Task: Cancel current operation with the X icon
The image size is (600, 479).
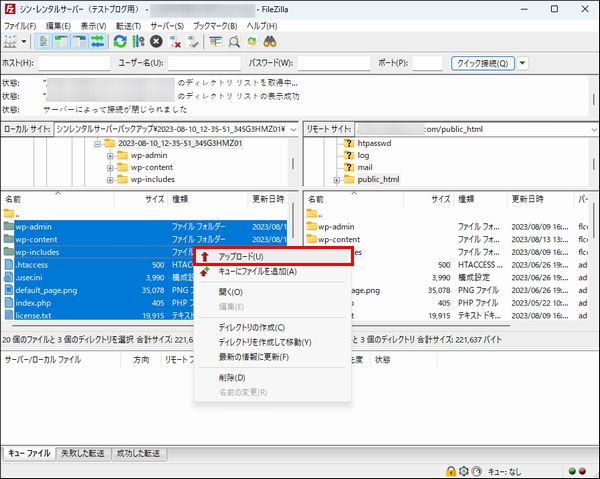Action: (156, 41)
